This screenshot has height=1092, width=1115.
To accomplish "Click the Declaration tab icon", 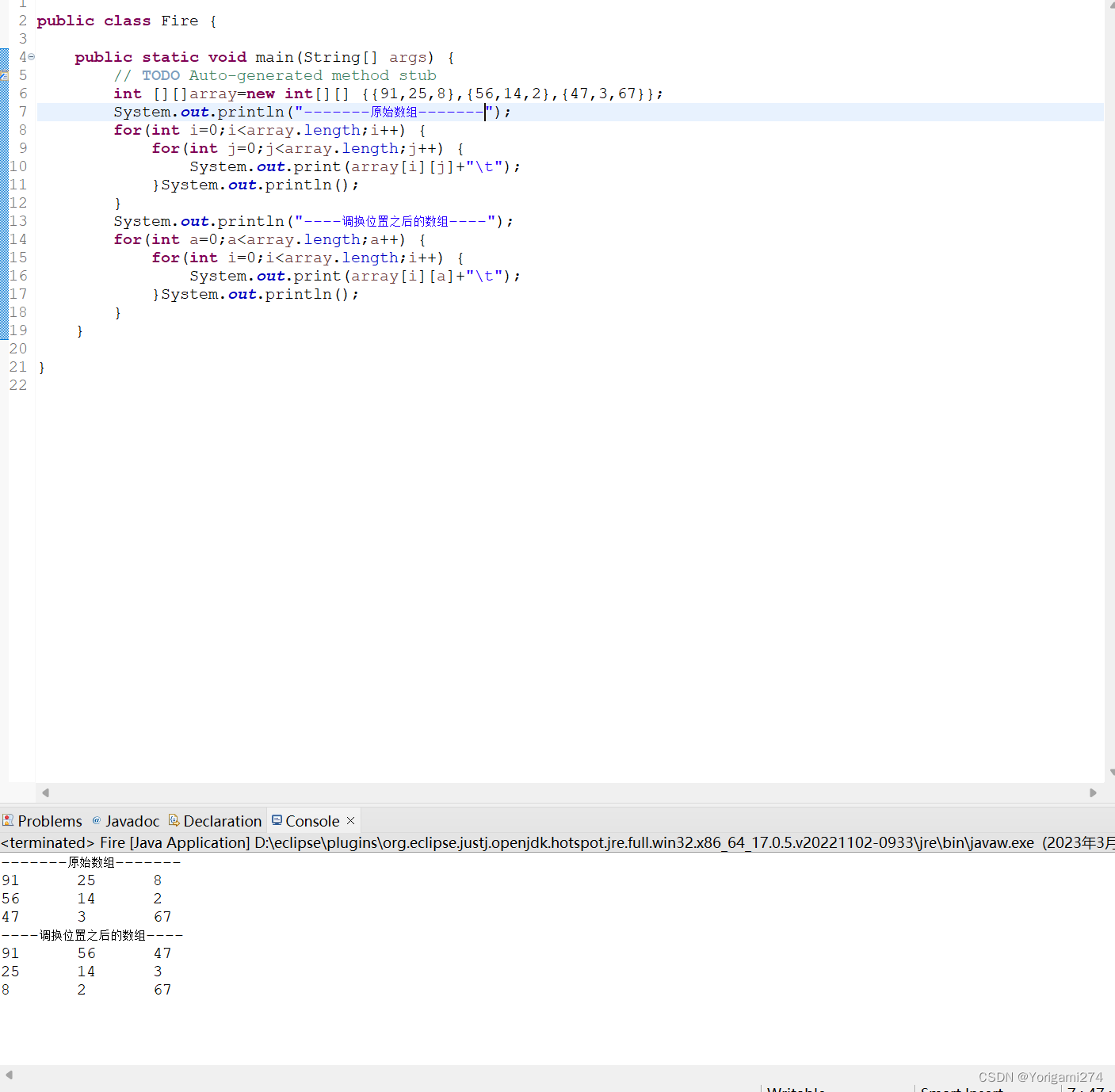I will click(174, 820).
